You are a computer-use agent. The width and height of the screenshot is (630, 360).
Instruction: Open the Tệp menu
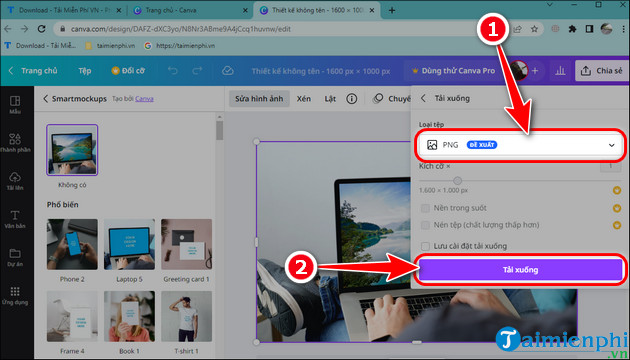85,71
